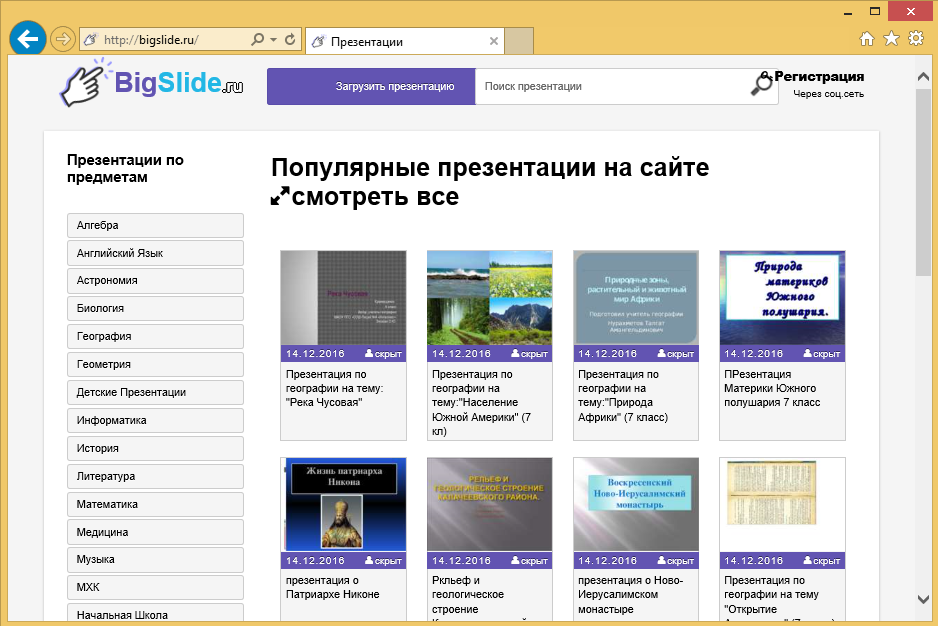Open the Река Чусовая presentation thumbnail
The height and width of the screenshot is (626, 938).
343,298
